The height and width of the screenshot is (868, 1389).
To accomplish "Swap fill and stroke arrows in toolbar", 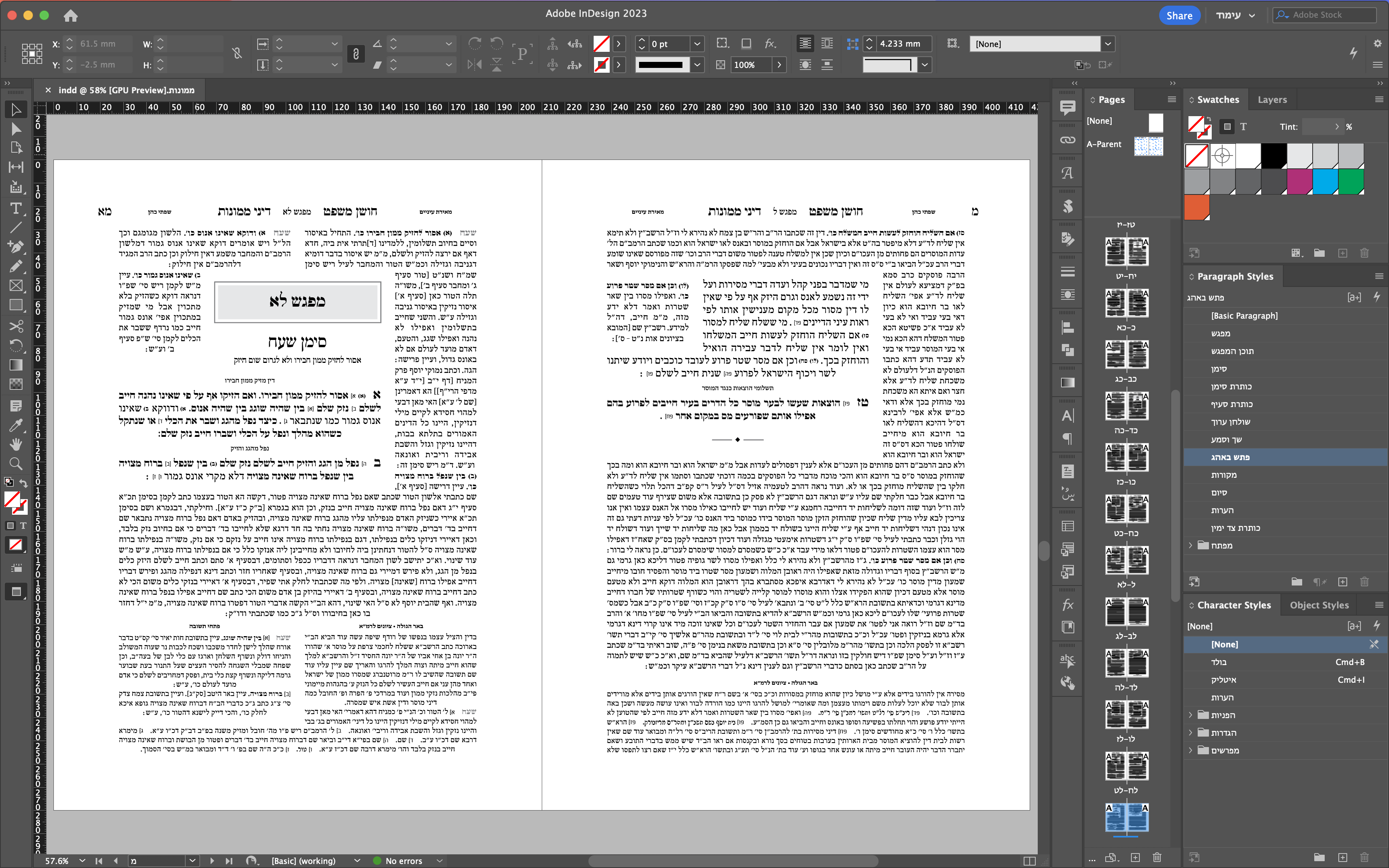I will click(24, 483).
